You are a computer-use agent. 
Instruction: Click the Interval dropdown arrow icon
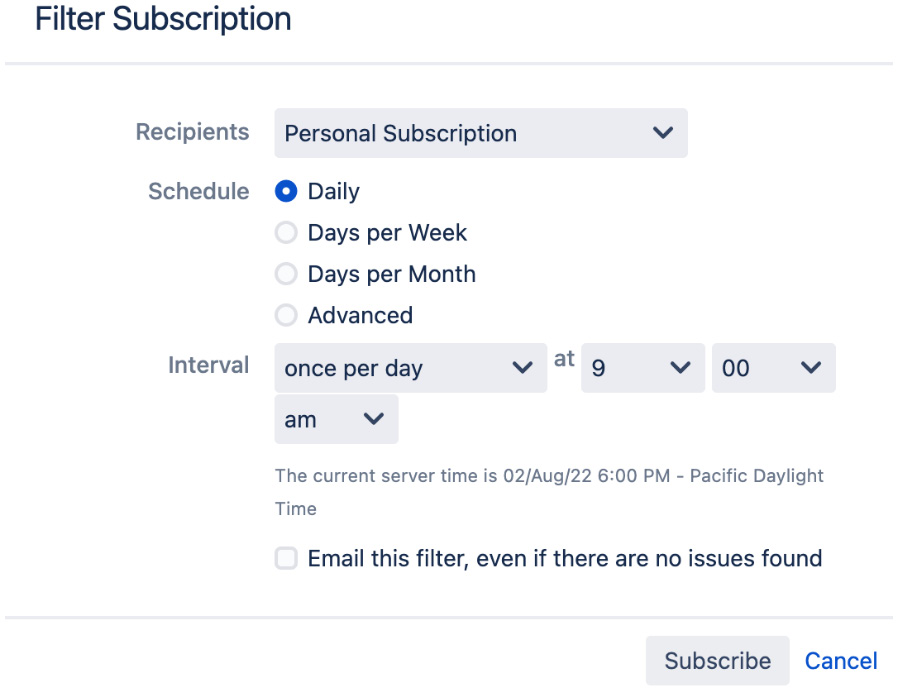tap(524, 367)
